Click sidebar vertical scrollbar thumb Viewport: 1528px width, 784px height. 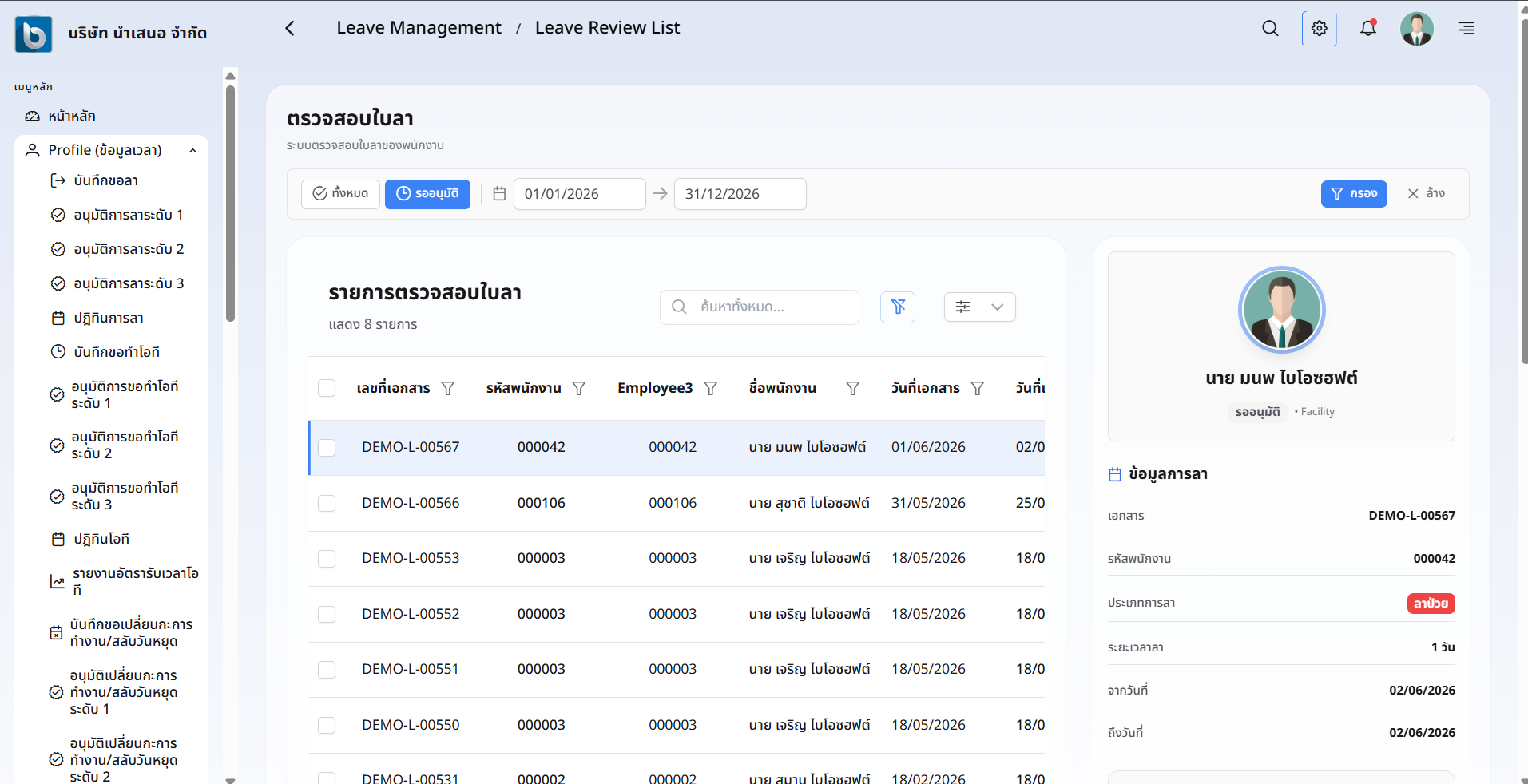(x=230, y=204)
